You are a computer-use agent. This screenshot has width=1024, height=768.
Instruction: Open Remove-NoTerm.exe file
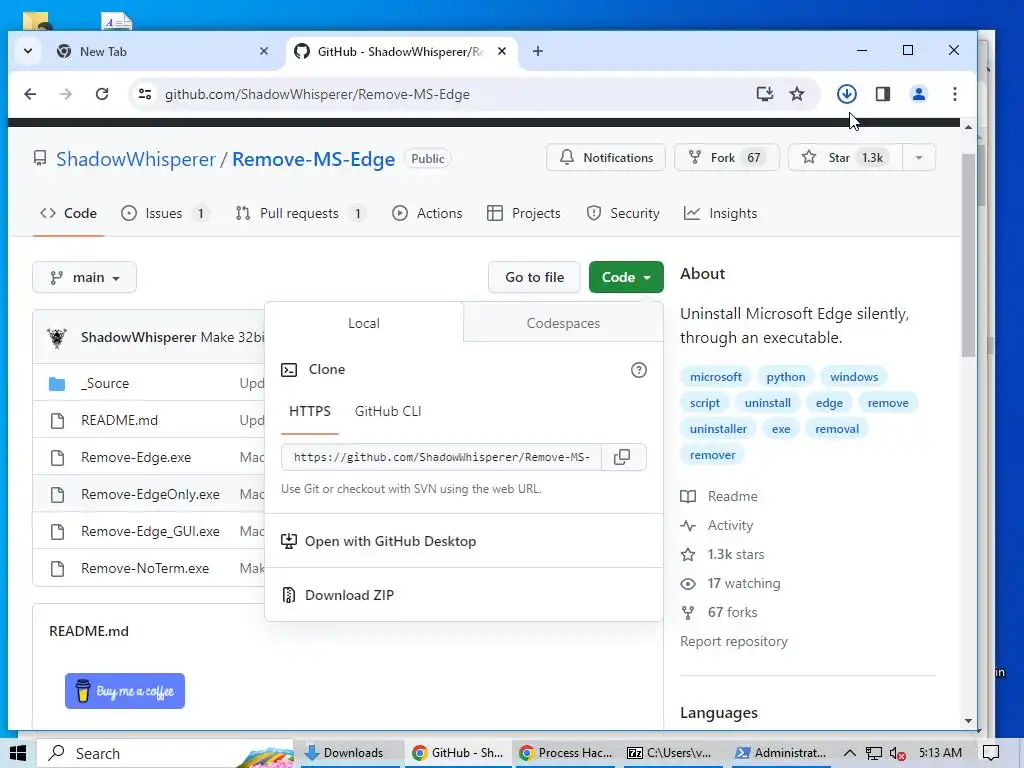click(145, 569)
